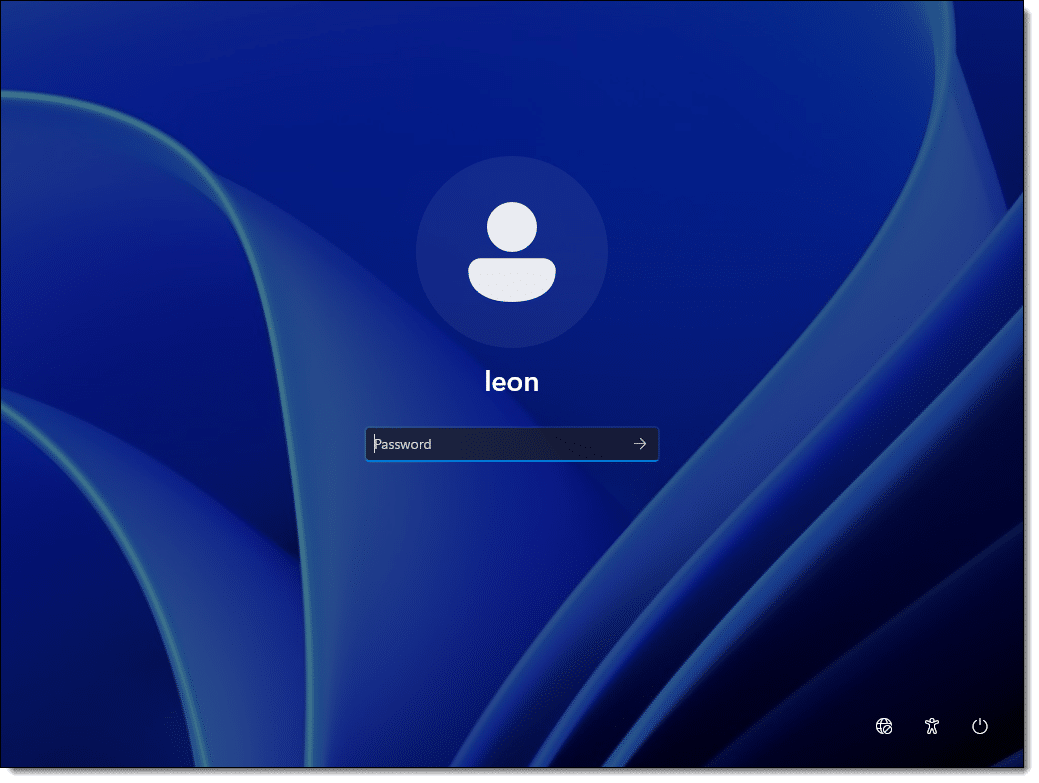This screenshot has height=783, width=1039.
Task: Open the power menu at bottom right
Action: coord(979,726)
